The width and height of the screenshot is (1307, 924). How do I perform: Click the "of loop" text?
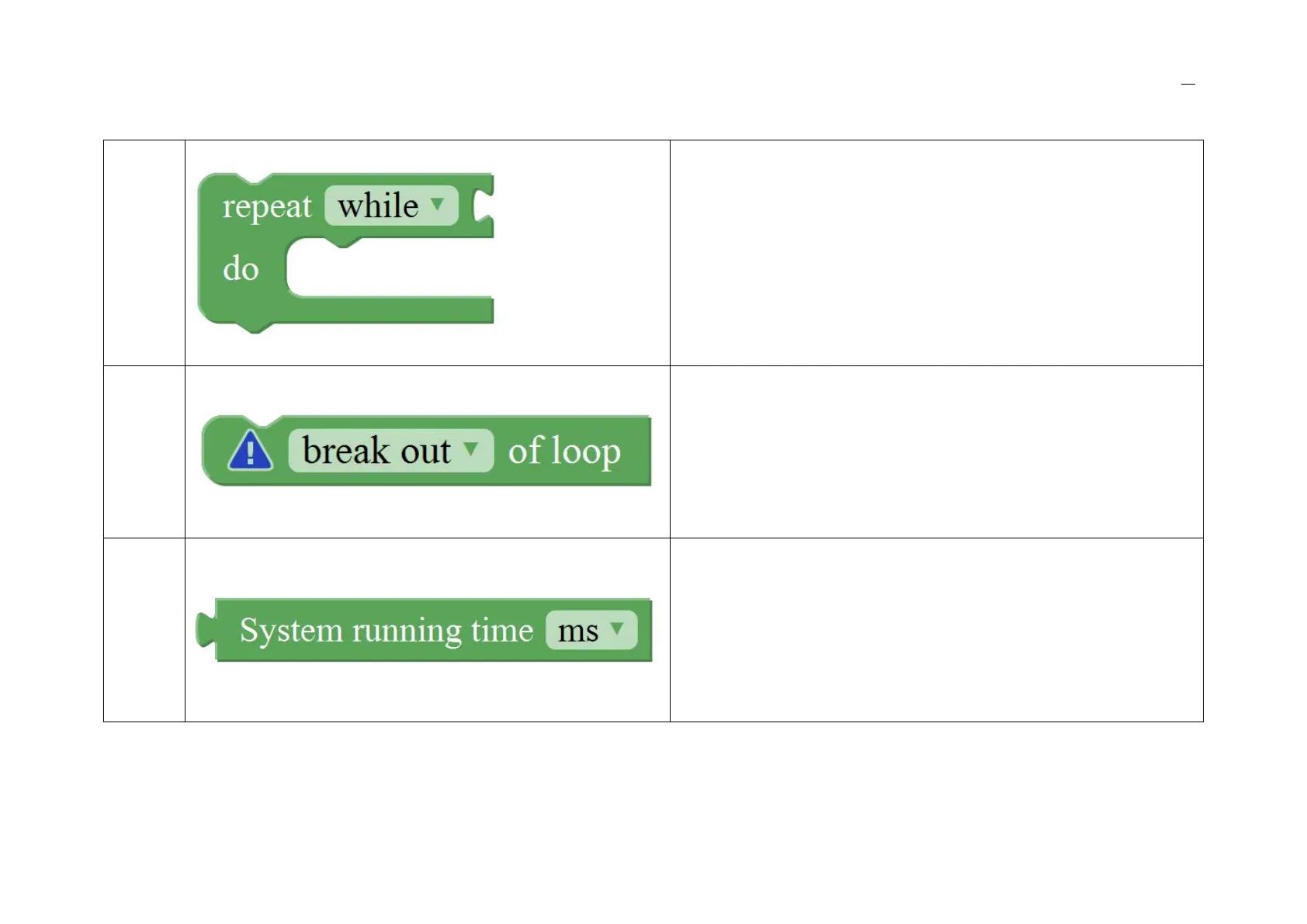[x=564, y=451]
